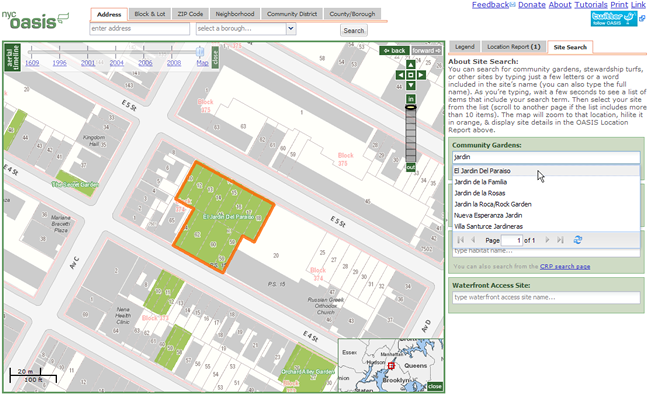Switch to the Block & Lot tab
The width and height of the screenshot is (650, 396).
(x=150, y=14)
